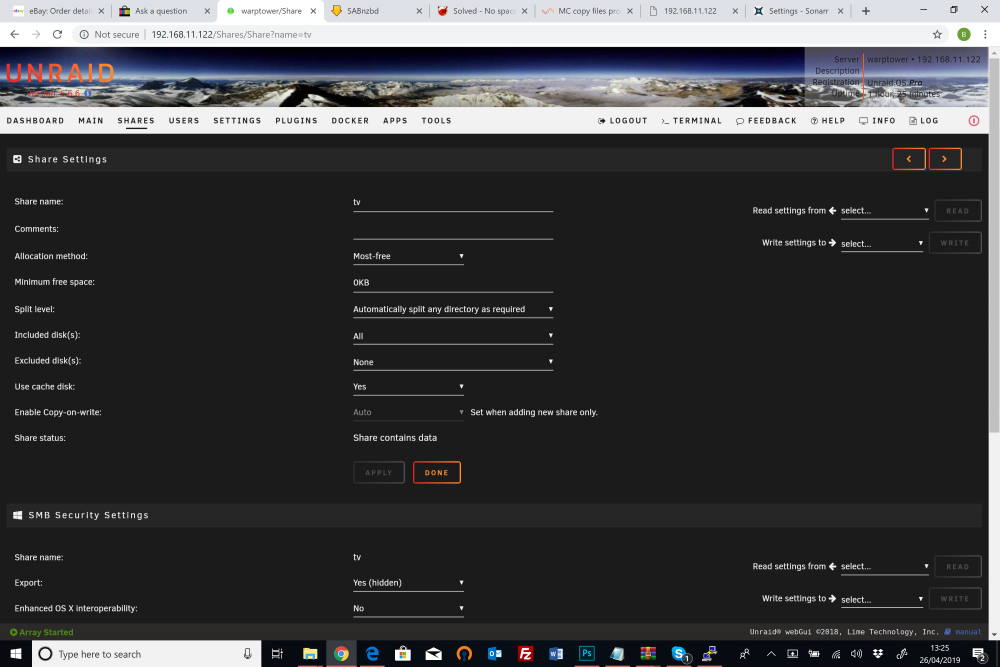Click the Minimum free space field
This screenshot has width=1000, height=667.
pyautogui.click(x=453, y=282)
